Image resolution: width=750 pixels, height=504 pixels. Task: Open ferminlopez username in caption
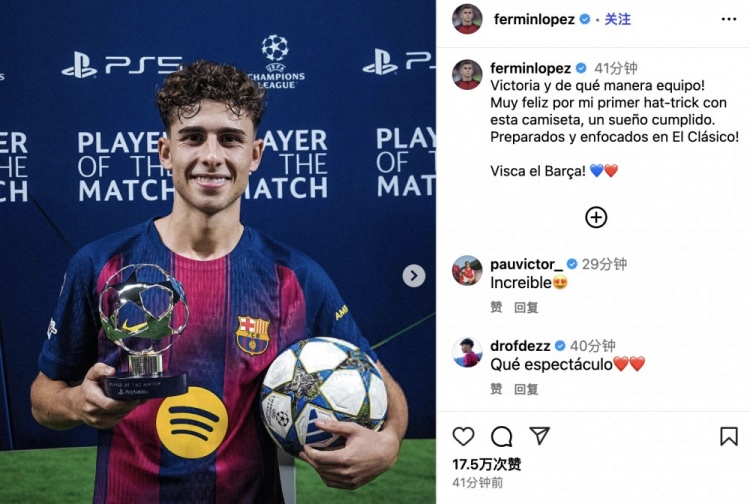[x=530, y=68]
